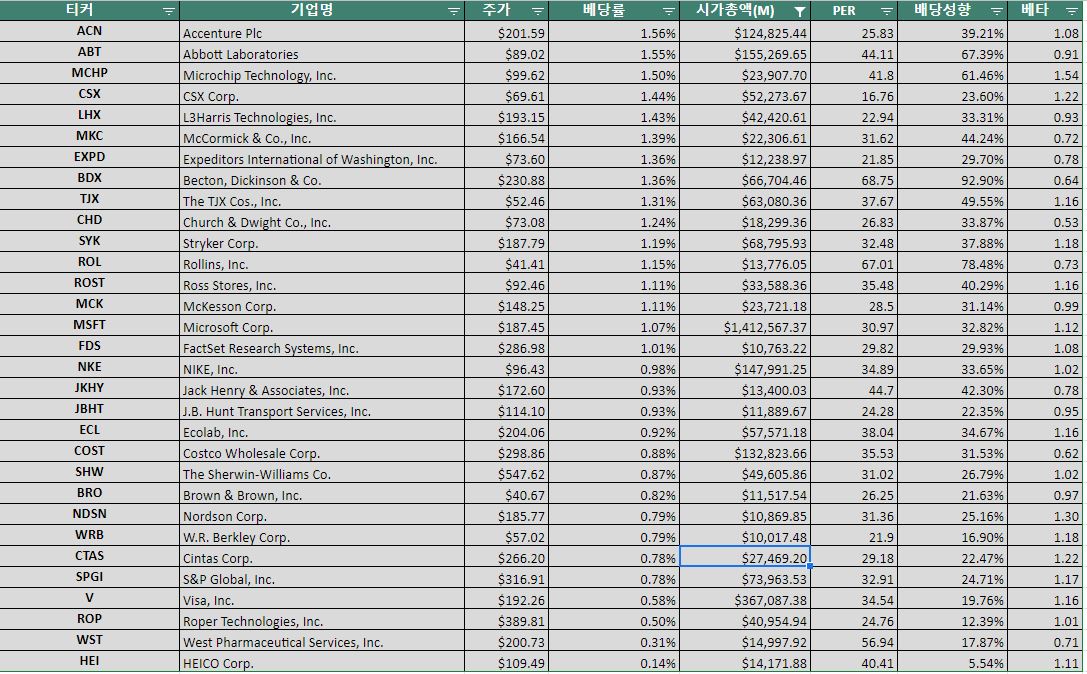Select the $286.98 stock price cell
The height and width of the screenshot is (674, 1087).
[507, 347]
